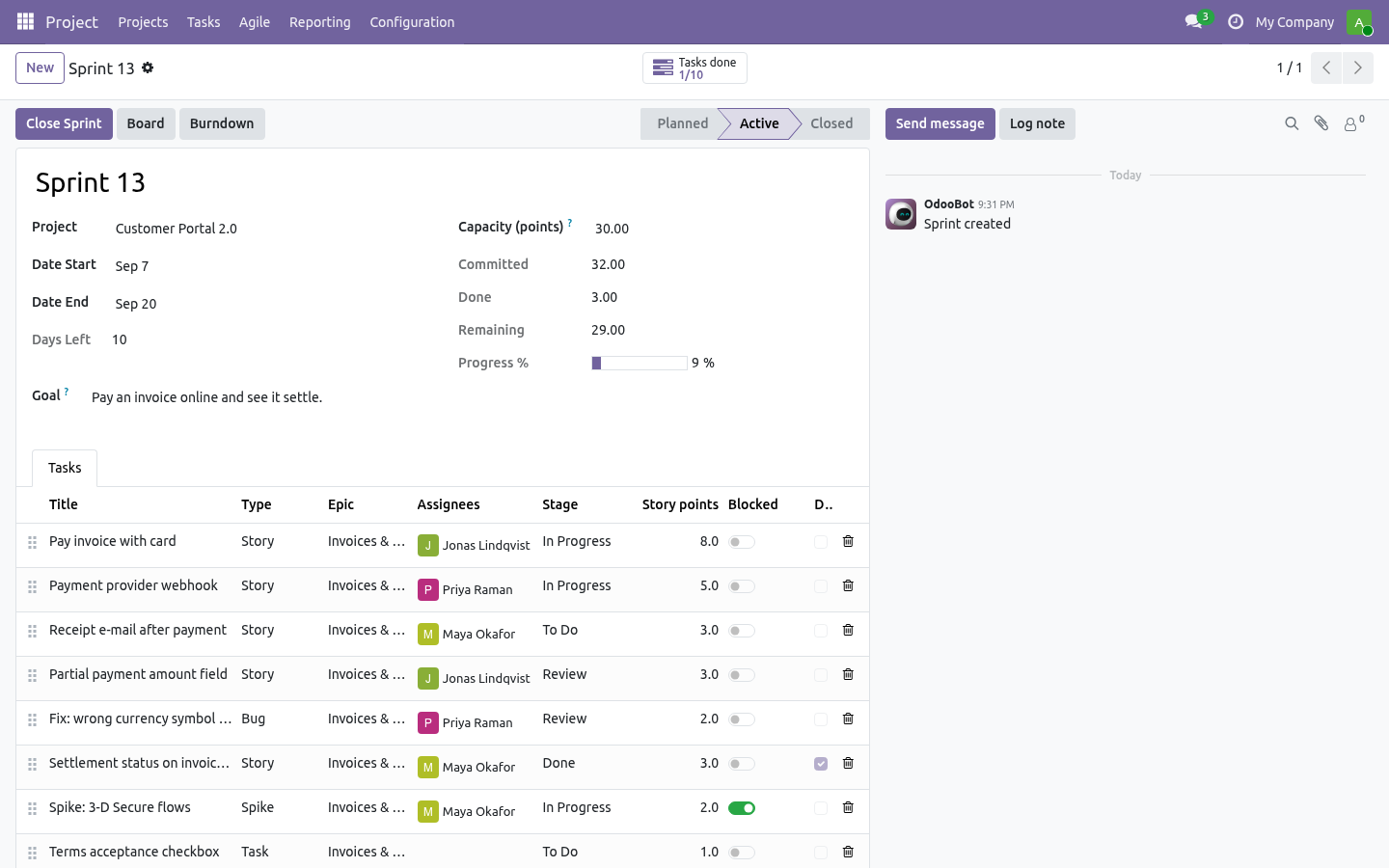The width and height of the screenshot is (1389, 868).
Task: Open the Burndown view button
Action: [222, 123]
